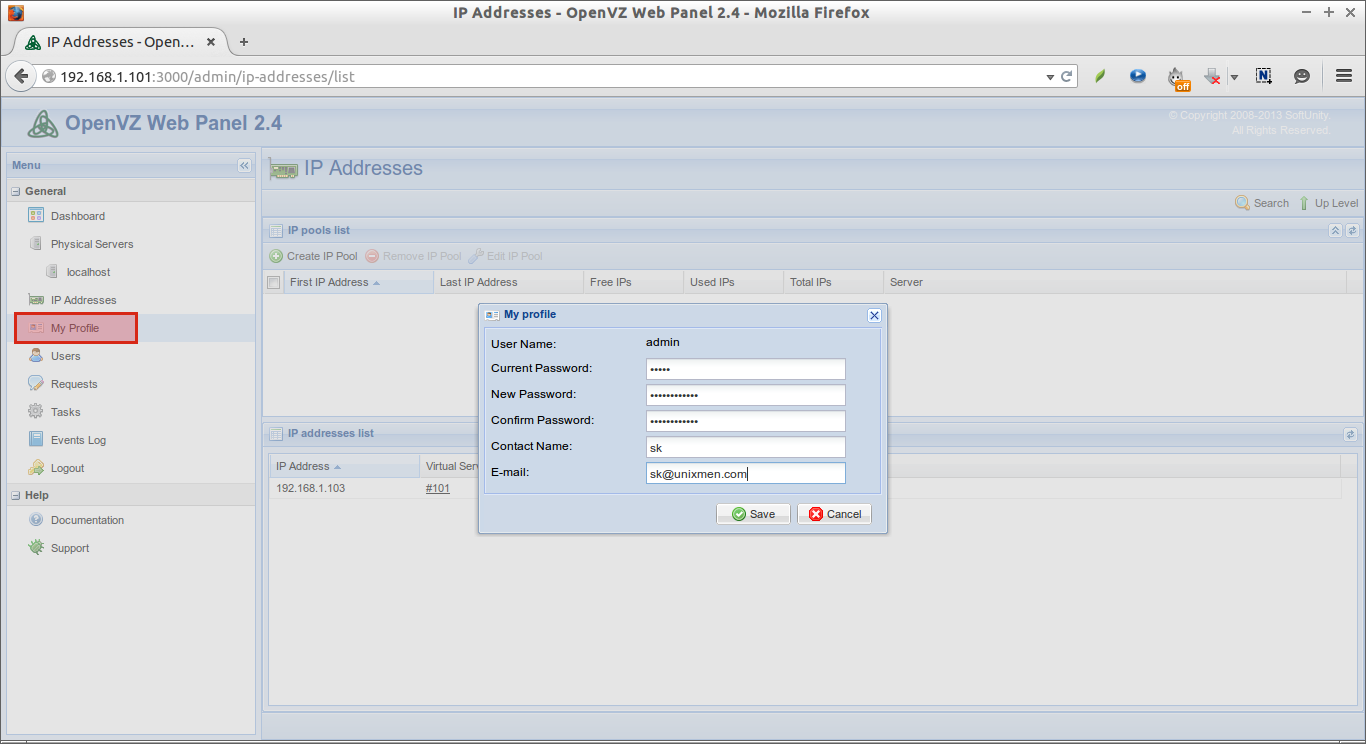Click the NoScript toolbar icon
The image size is (1366, 744).
[x=1264, y=76]
